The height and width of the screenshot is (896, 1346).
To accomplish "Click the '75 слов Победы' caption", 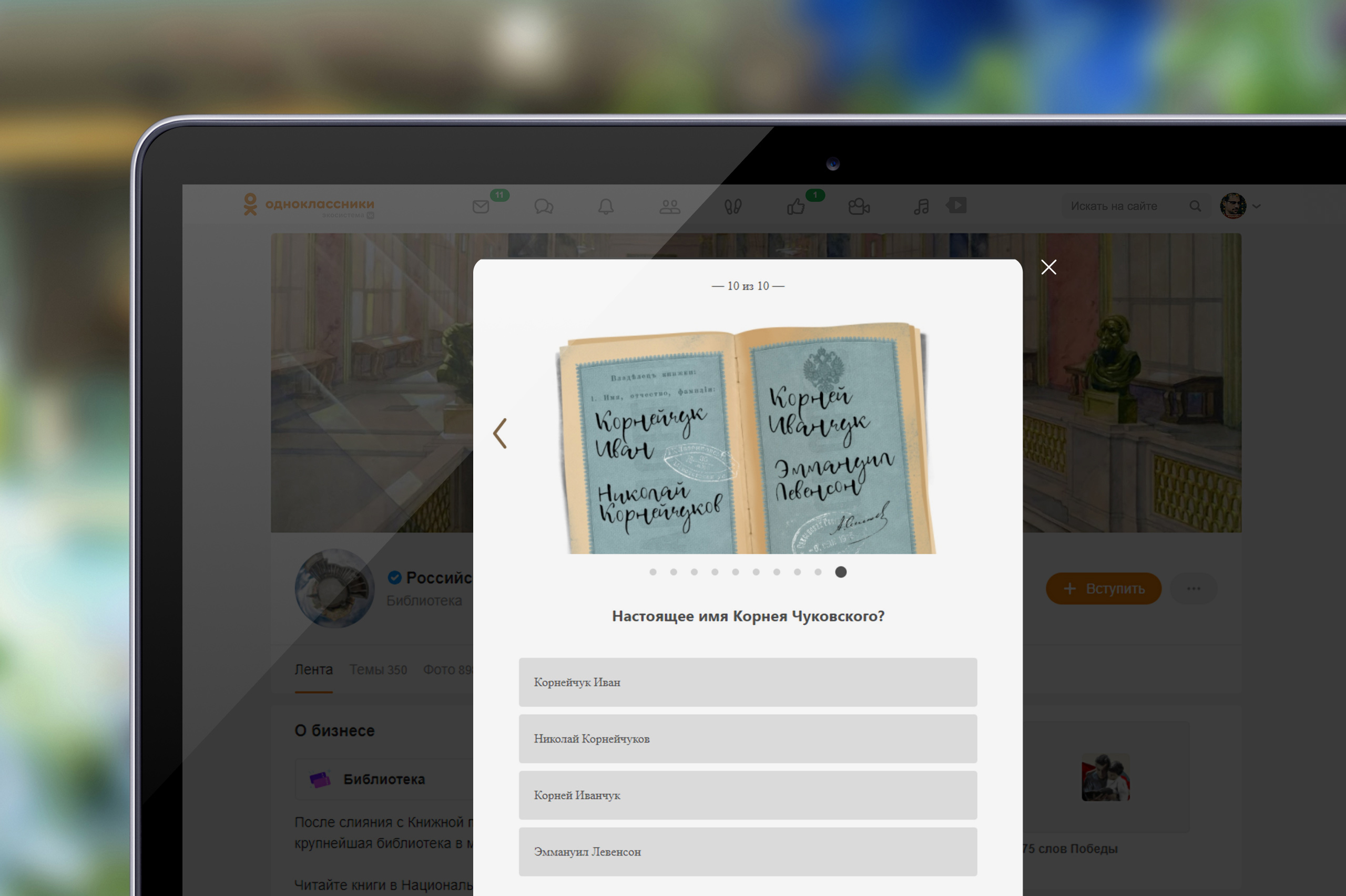I will (1069, 849).
